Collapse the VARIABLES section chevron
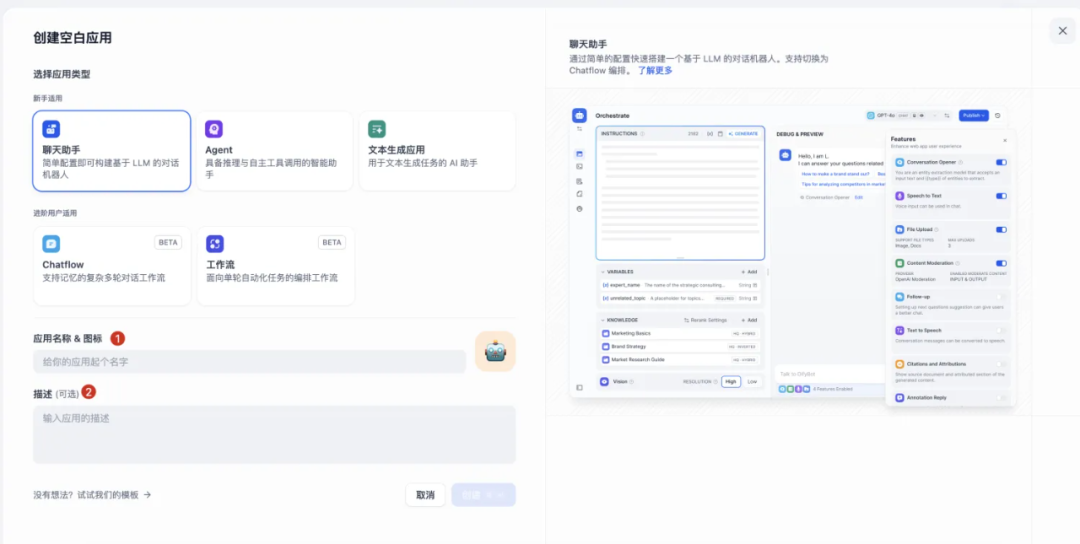This screenshot has height=544, width=1080. pos(603,272)
